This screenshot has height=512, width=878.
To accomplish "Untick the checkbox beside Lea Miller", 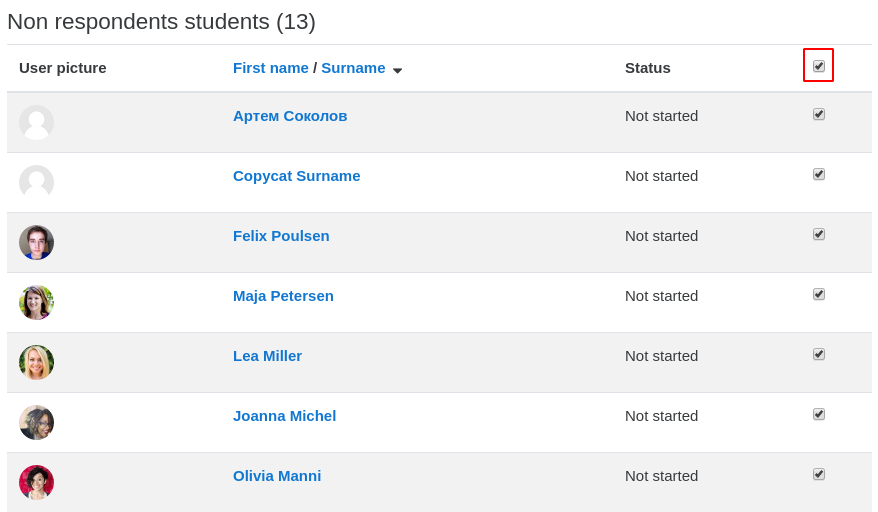I will click(x=819, y=354).
